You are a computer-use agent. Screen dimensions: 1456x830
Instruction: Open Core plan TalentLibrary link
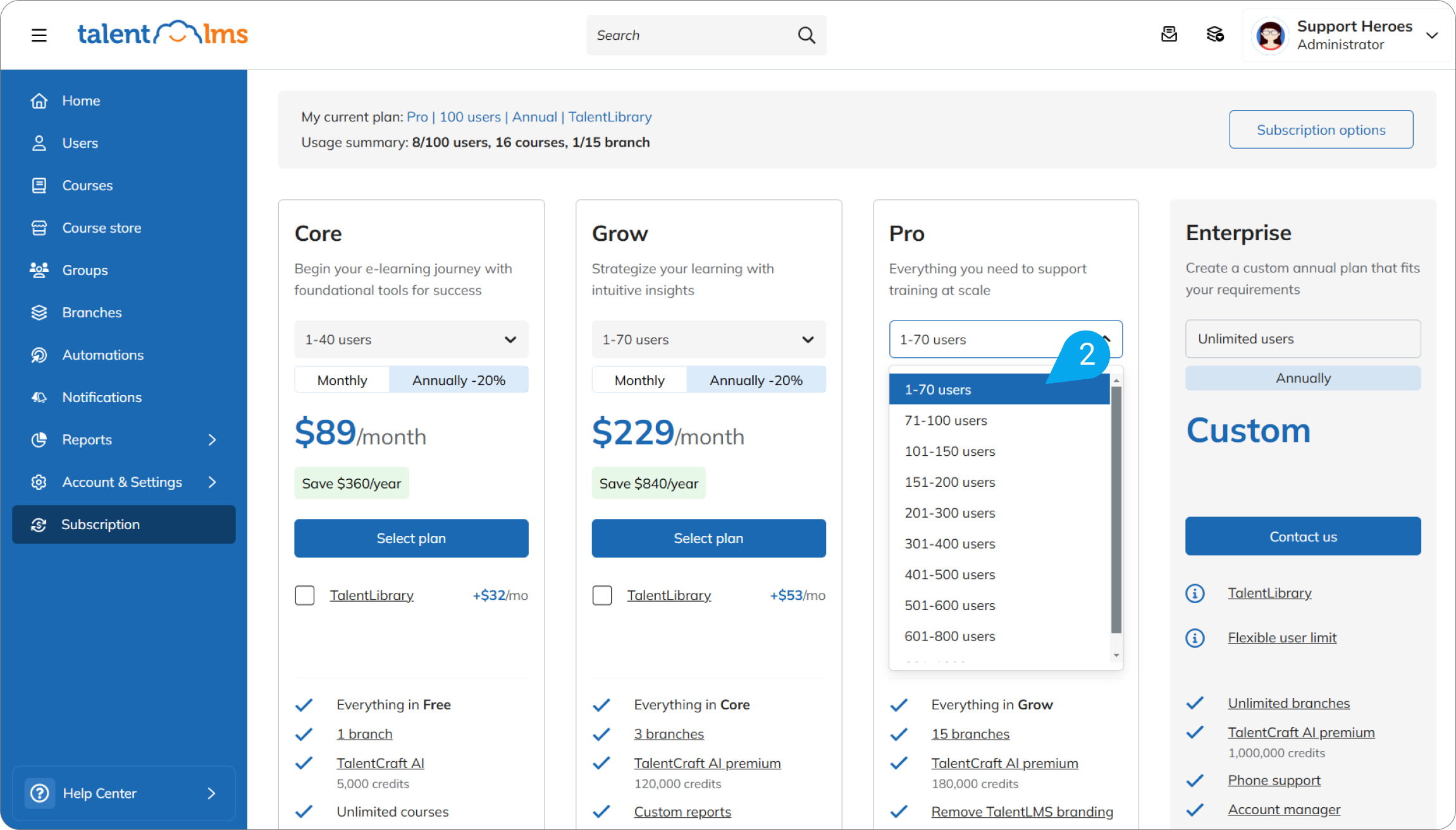[372, 595]
